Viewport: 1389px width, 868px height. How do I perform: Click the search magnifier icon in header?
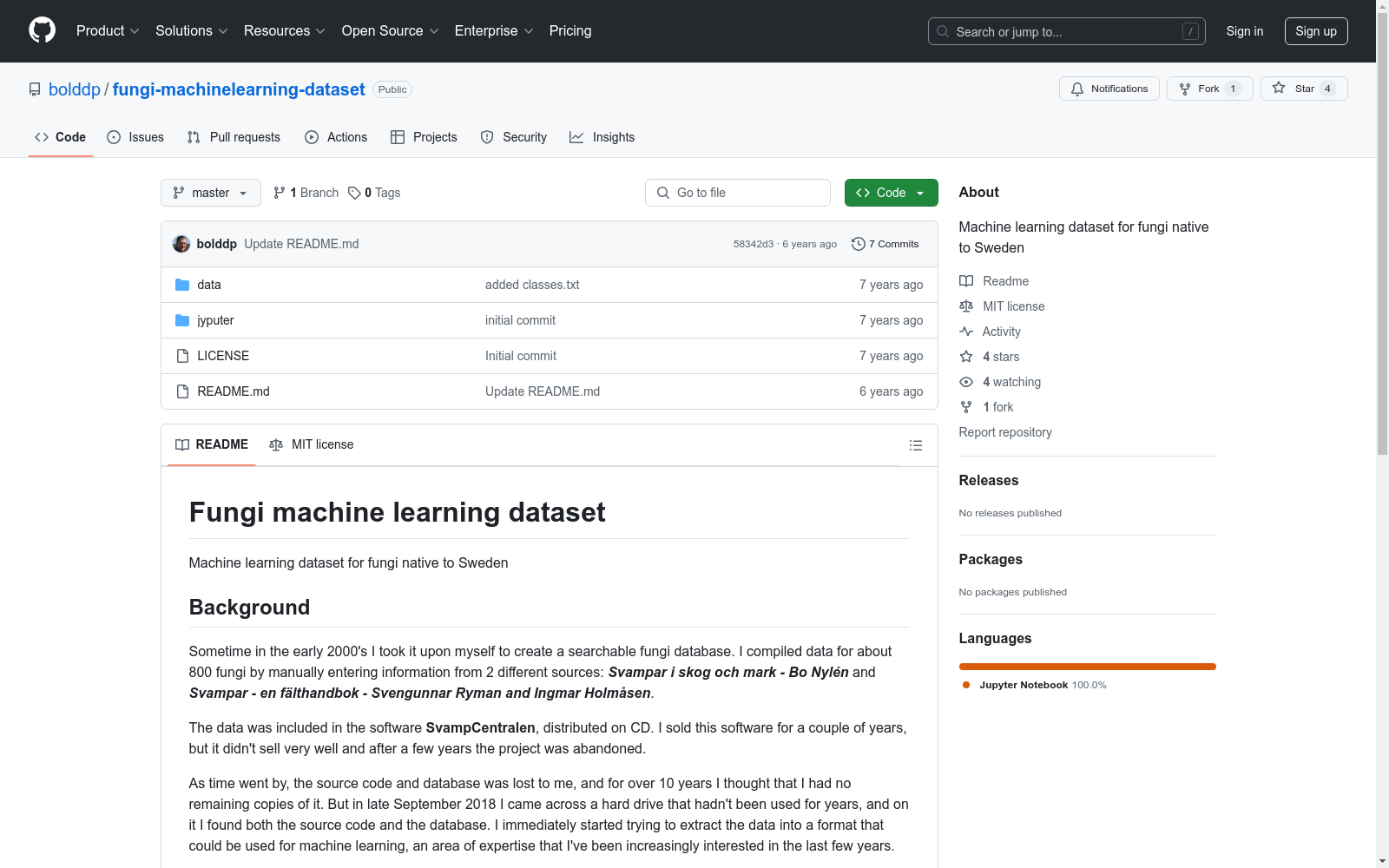pyautogui.click(x=943, y=31)
